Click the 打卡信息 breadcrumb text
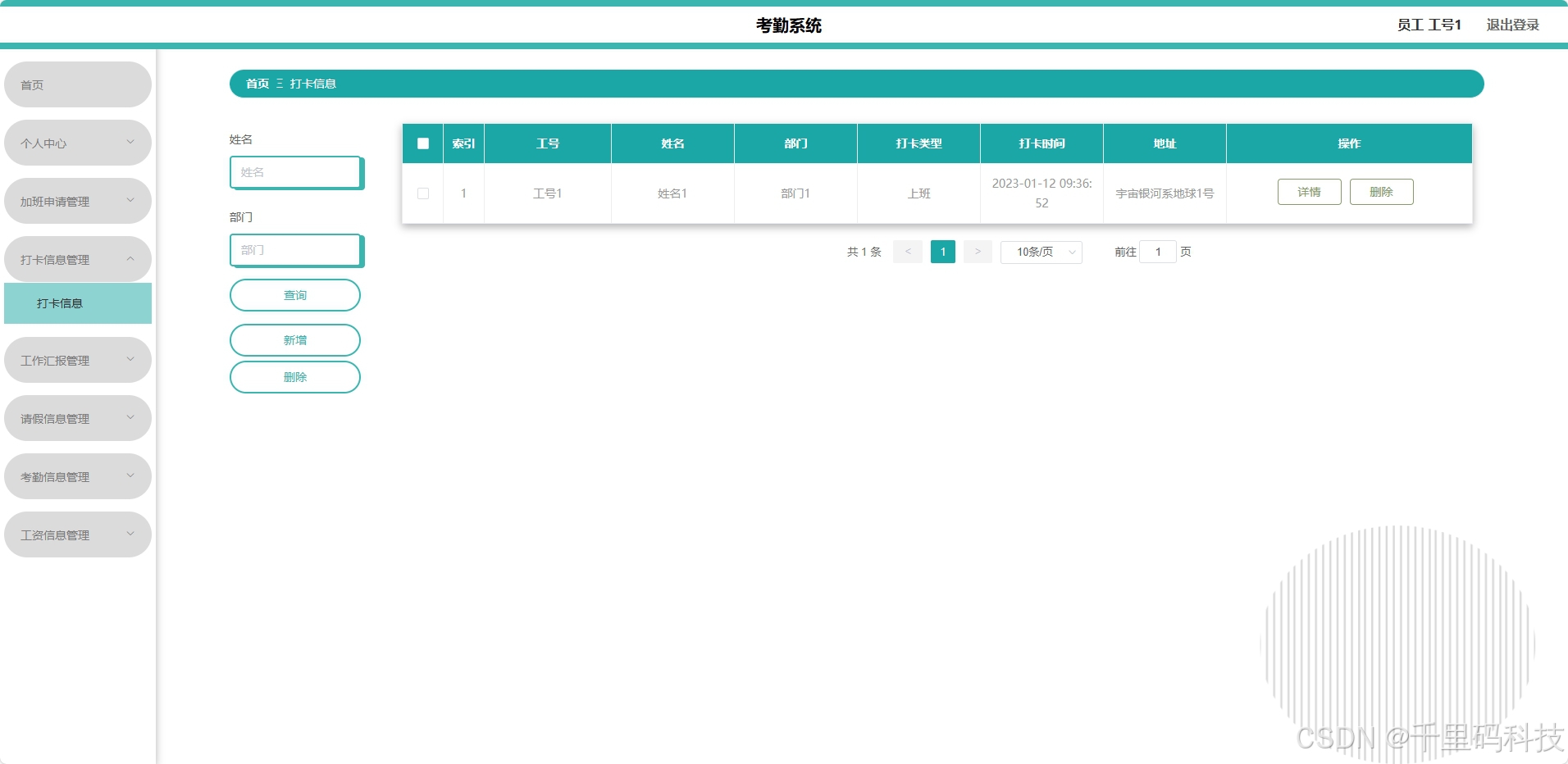 pyautogui.click(x=313, y=84)
